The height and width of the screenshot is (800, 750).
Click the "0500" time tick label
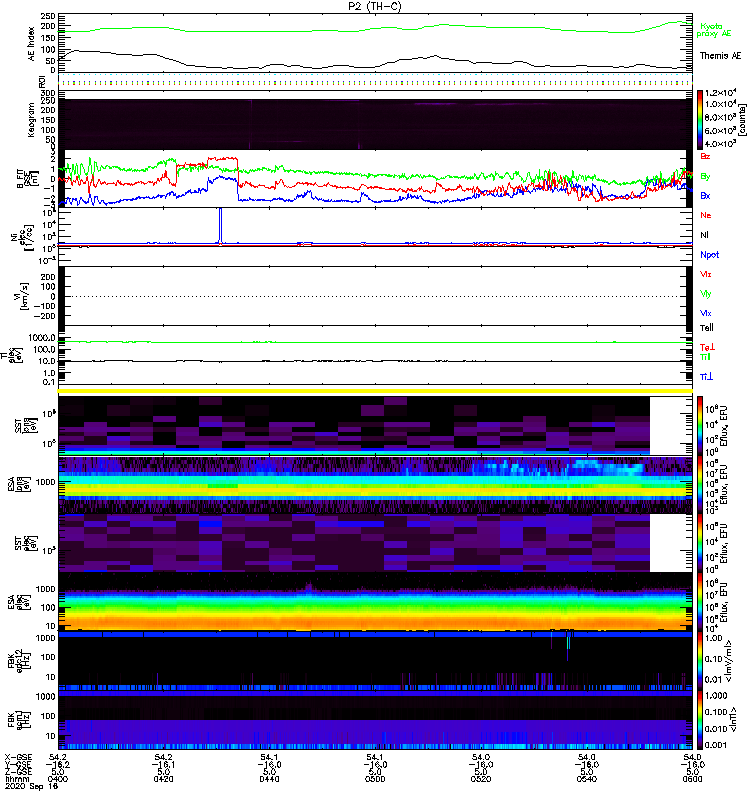coord(375,779)
